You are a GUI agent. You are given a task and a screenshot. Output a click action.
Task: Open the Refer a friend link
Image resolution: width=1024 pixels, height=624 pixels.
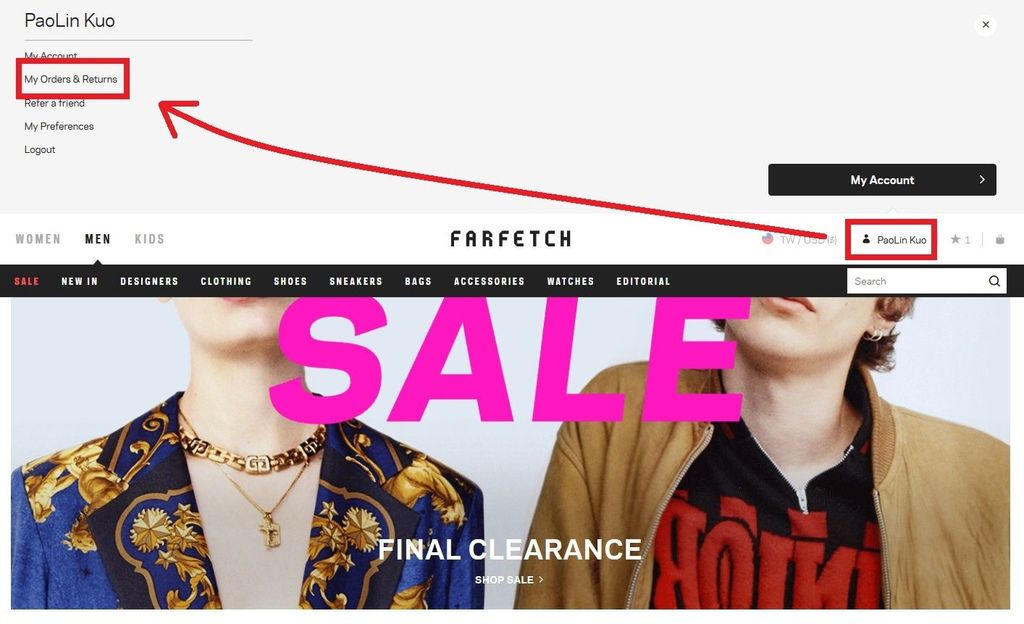[54, 103]
